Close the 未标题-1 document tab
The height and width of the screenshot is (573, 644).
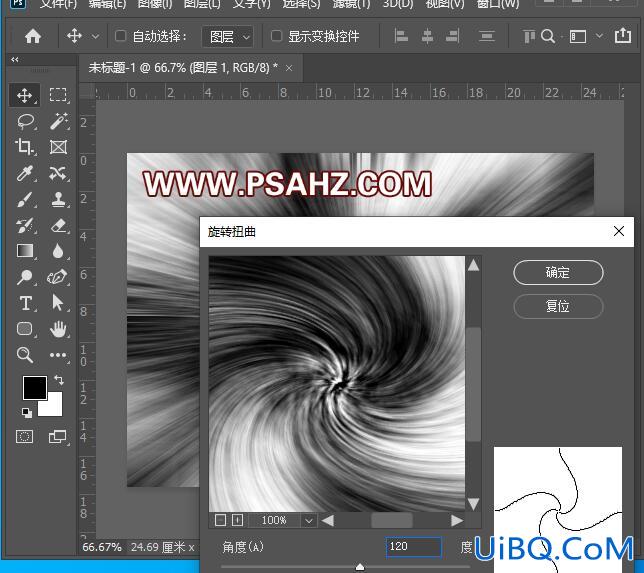point(289,68)
